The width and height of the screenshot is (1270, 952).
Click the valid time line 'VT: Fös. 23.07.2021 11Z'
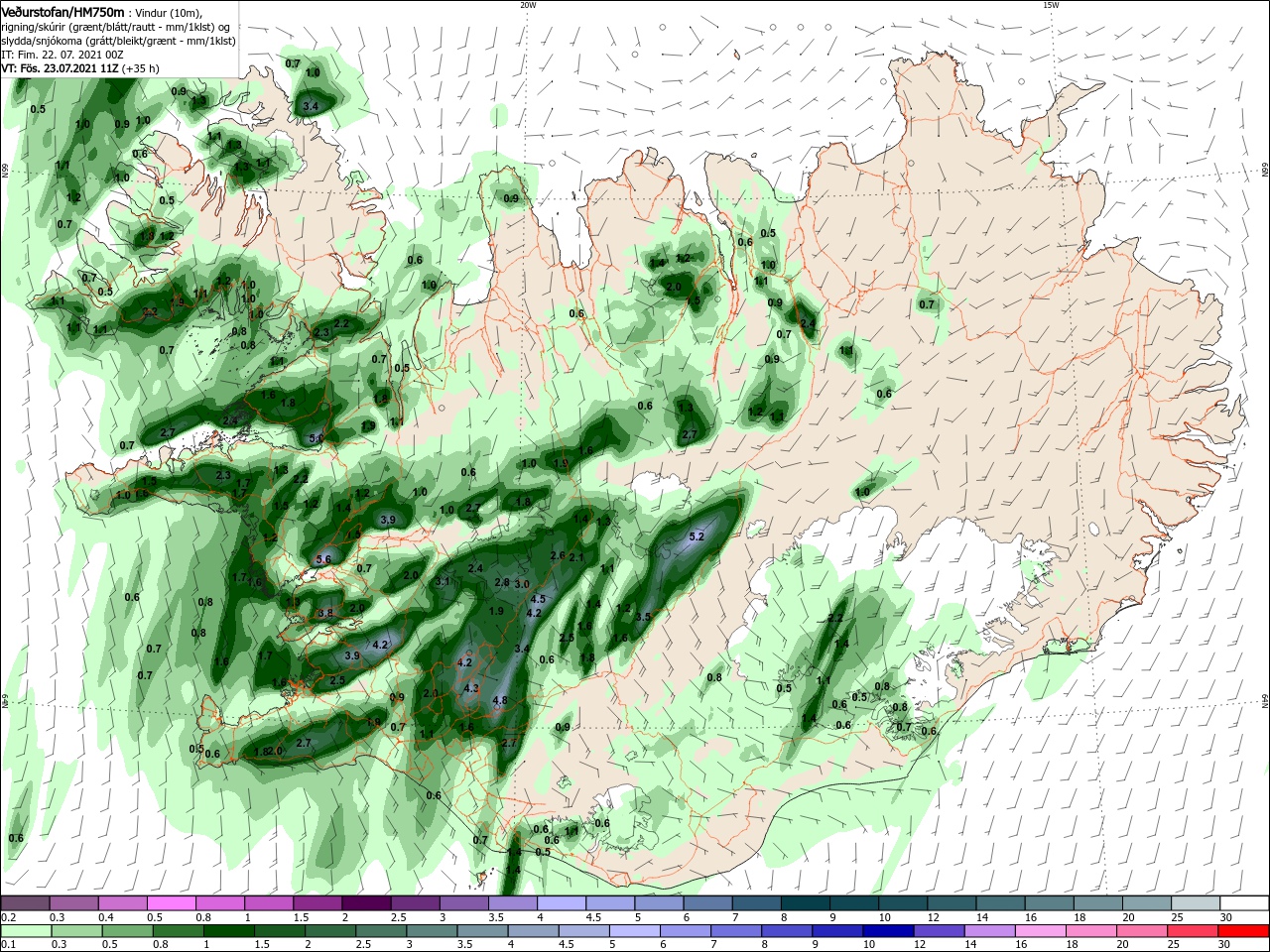click(x=60, y=68)
